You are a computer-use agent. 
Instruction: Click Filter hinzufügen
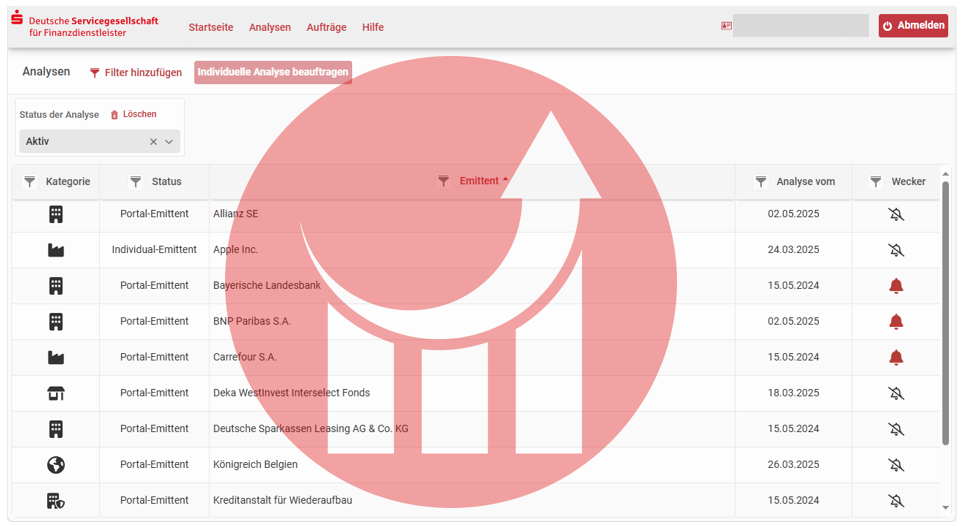click(x=136, y=73)
